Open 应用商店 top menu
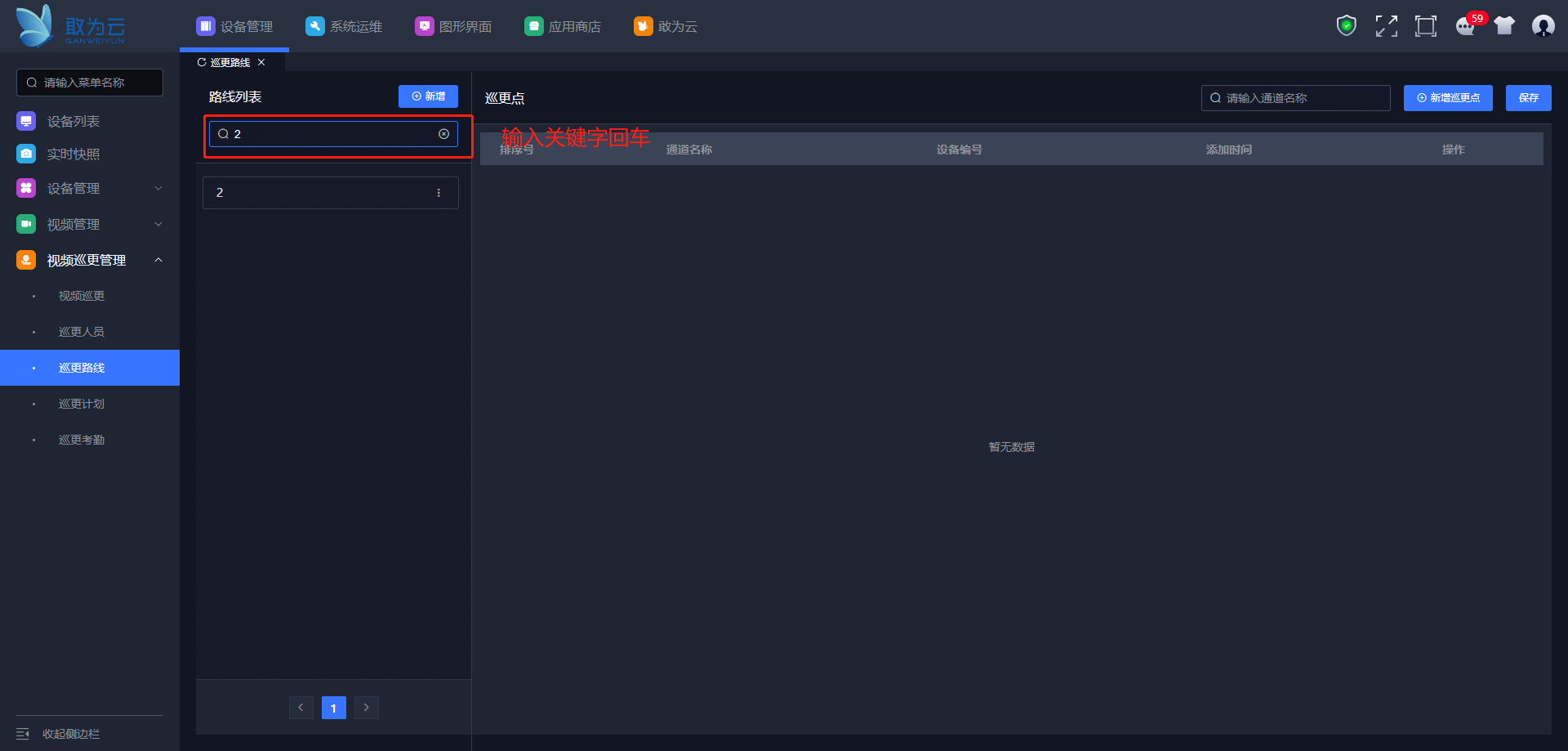This screenshot has height=751, width=1568. pyautogui.click(x=563, y=26)
